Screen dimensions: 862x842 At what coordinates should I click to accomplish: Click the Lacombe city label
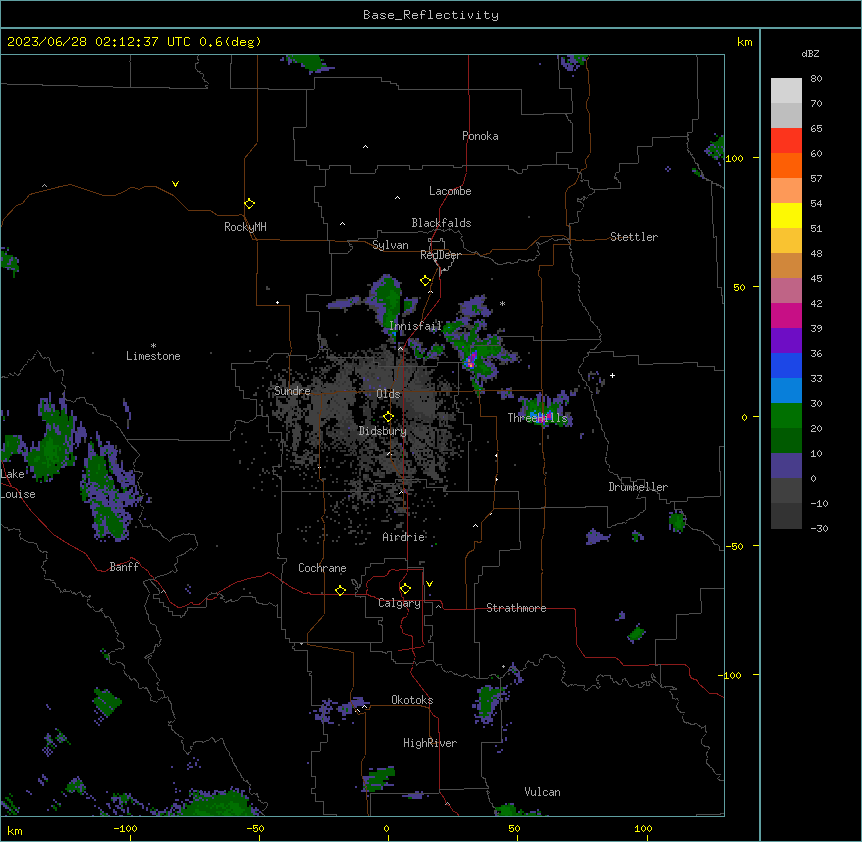[450, 191]
